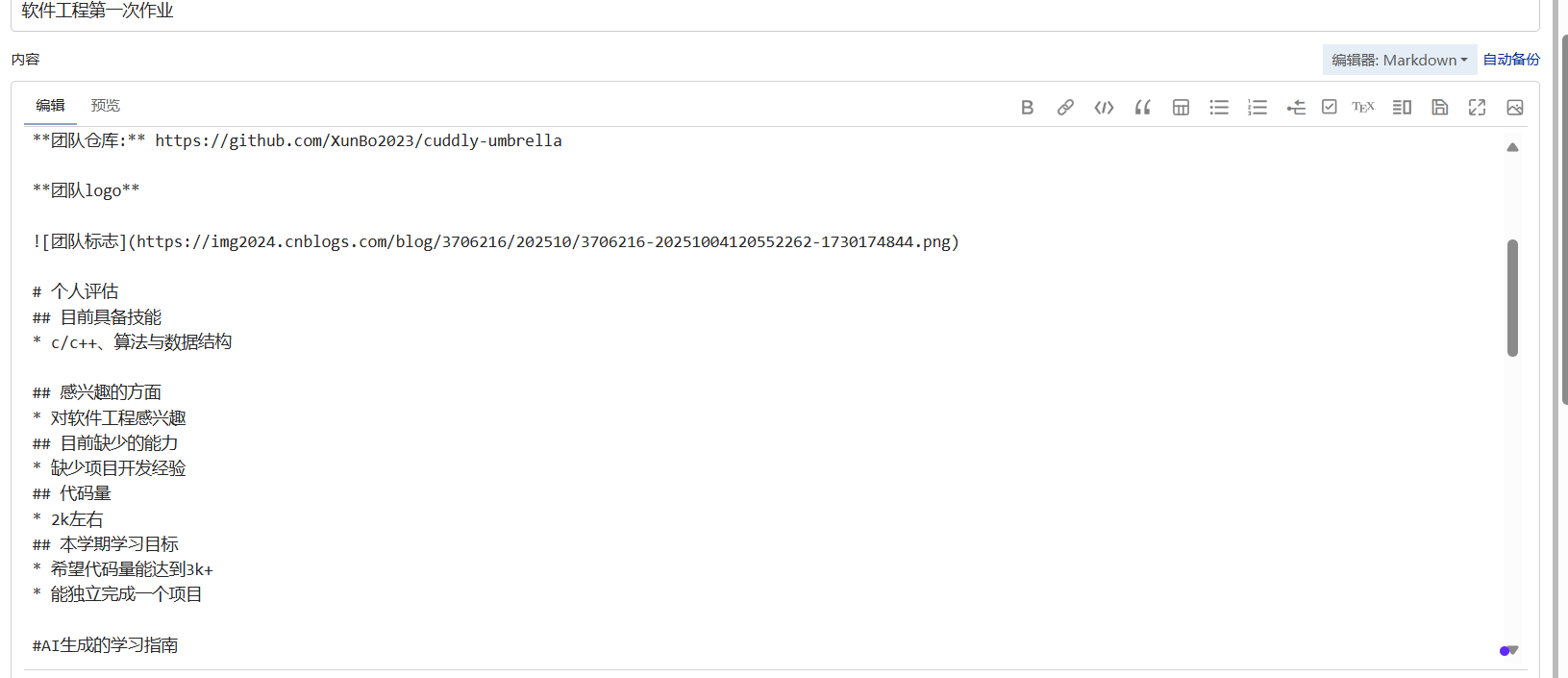1568x678 pixels.
Task: Insert a hyperlink using the link icon
Action: 1065,108
